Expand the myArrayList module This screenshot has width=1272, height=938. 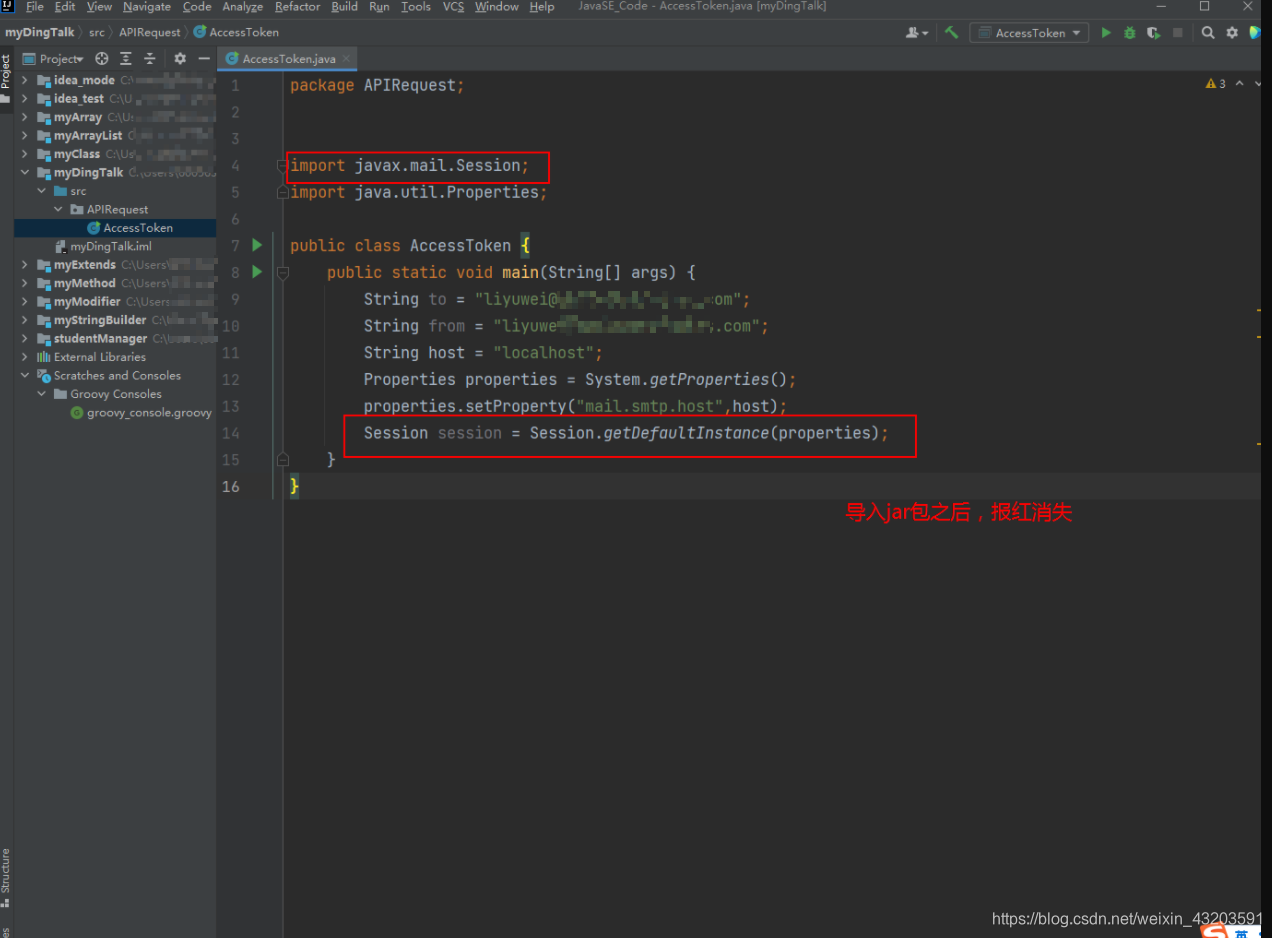(x=25, y=135)
